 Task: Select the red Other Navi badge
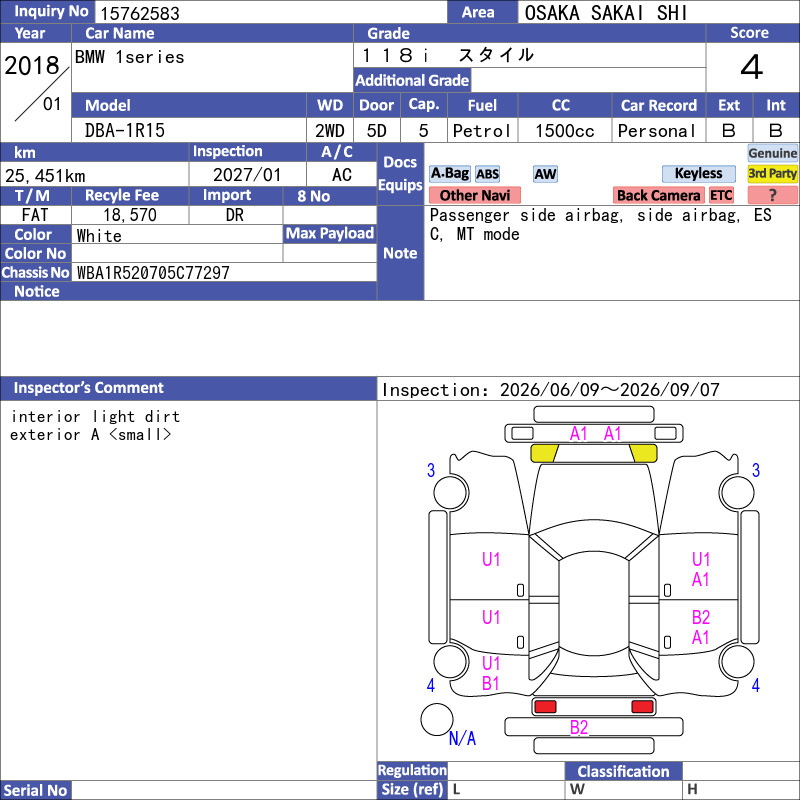coord(474,195)
